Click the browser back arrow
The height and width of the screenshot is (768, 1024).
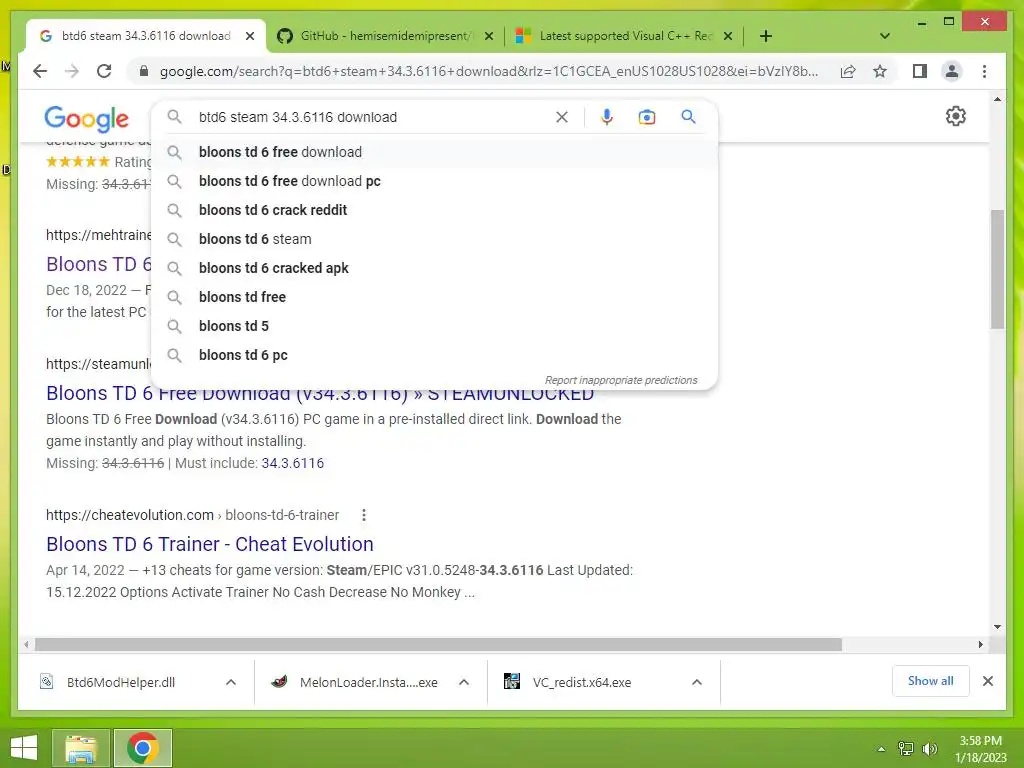[40, 71]
